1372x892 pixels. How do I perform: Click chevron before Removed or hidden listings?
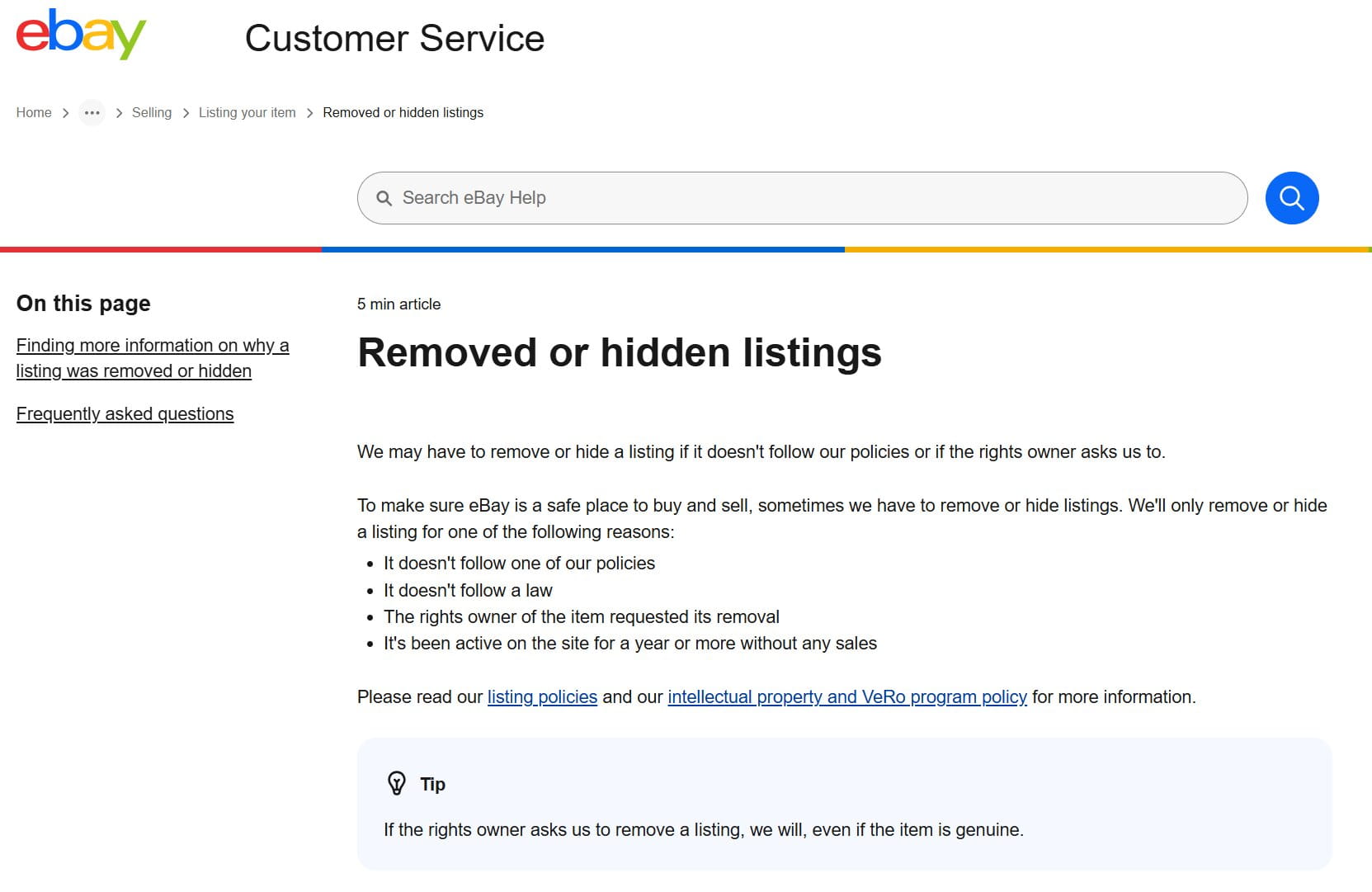point(309,113)
